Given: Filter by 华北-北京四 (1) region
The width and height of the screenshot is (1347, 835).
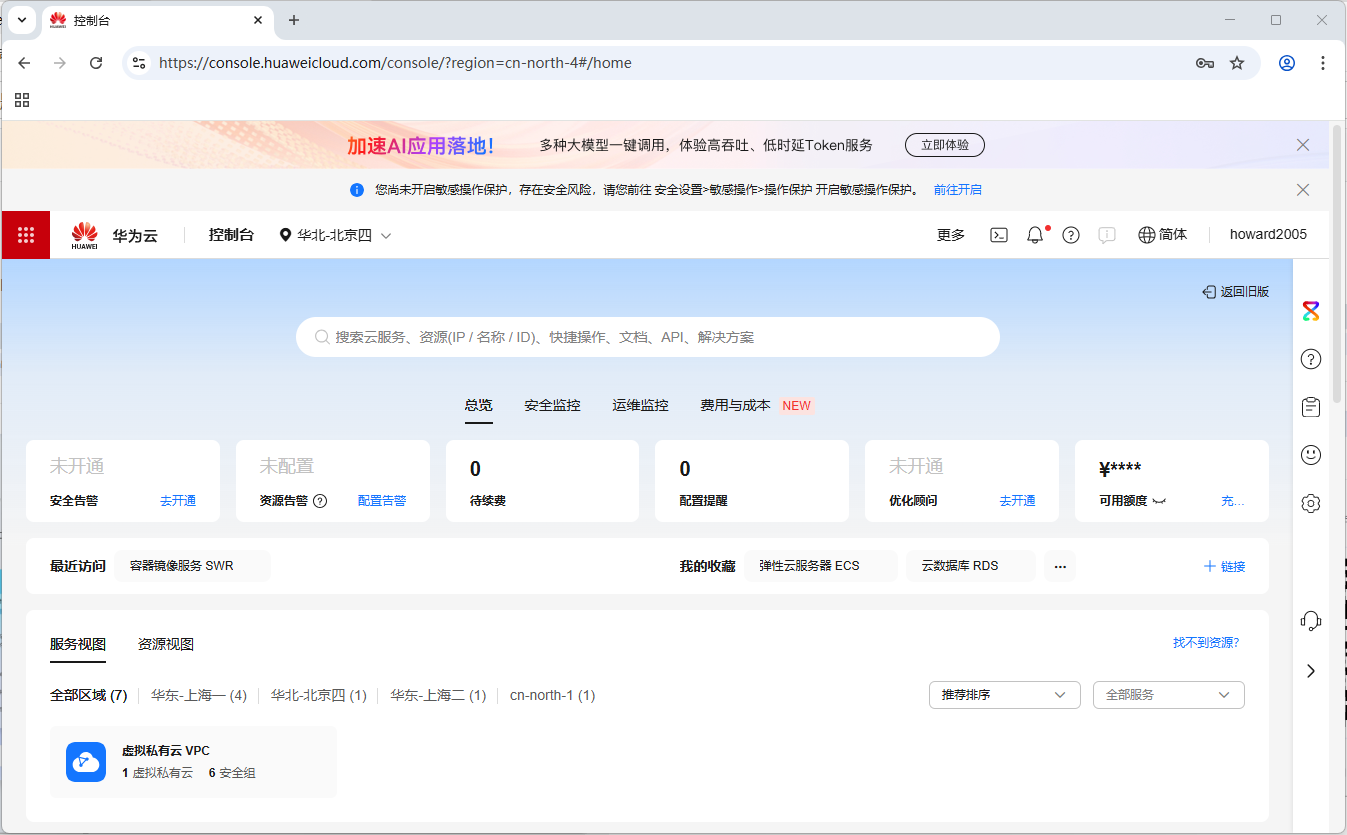Looking at the screenshot, I should coord(319,695).
